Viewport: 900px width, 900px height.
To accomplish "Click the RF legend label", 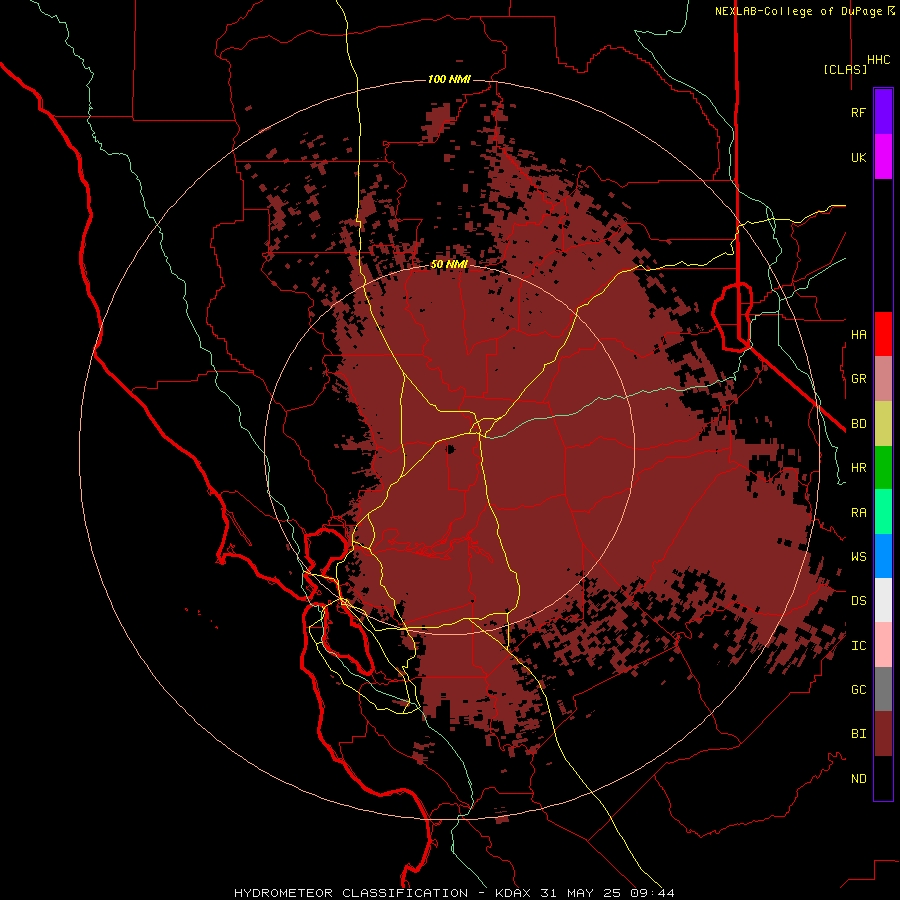I will 858,112.
